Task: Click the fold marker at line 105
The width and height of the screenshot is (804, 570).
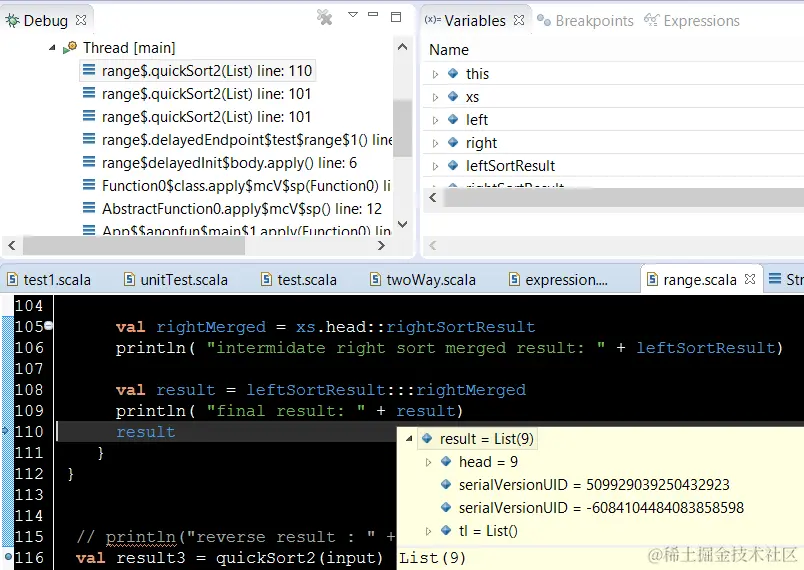Action: click(49, 325)
